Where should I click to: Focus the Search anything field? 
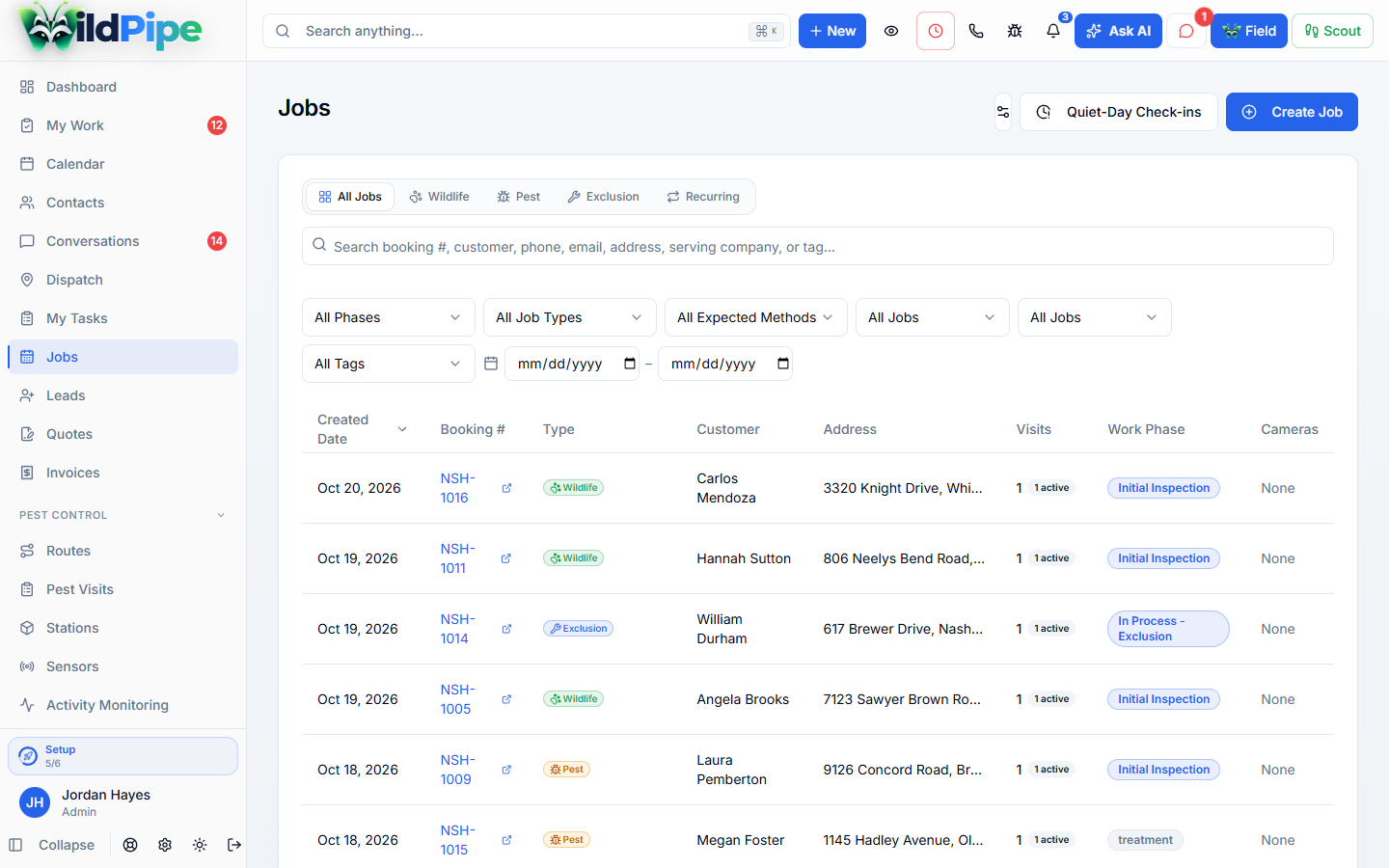coord(527,31)
